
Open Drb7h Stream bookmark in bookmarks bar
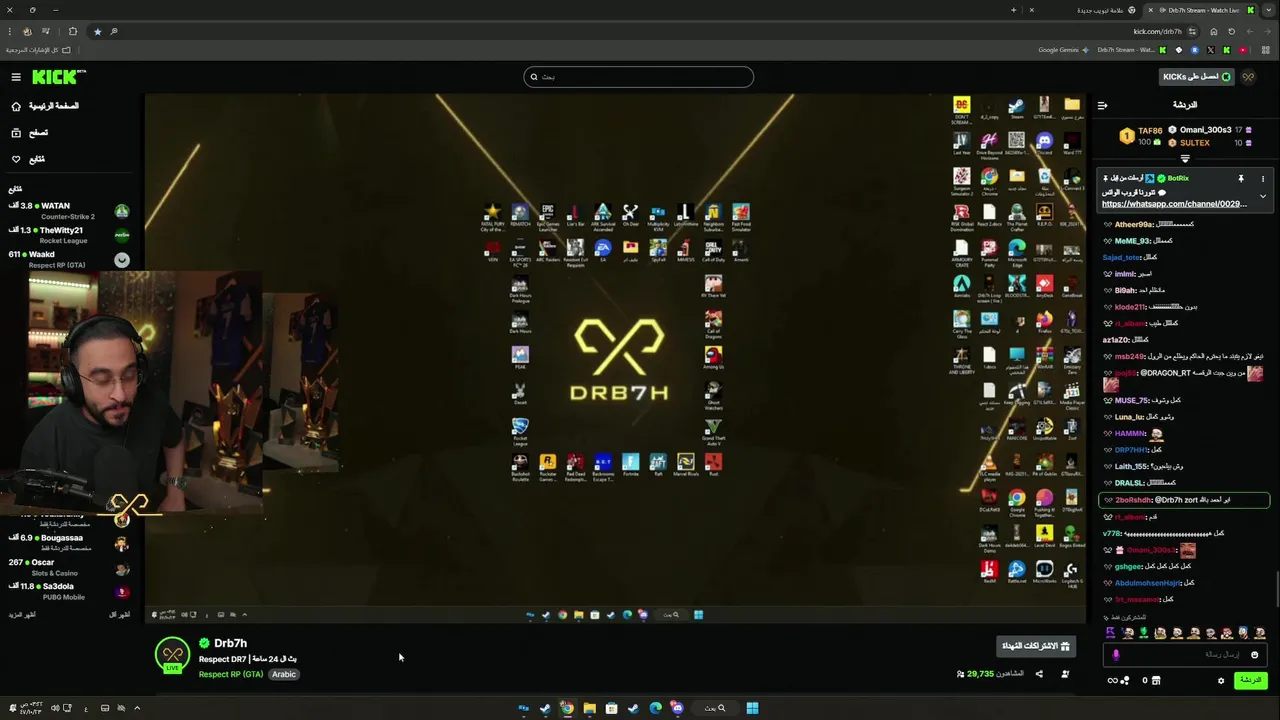(1132, 50)
